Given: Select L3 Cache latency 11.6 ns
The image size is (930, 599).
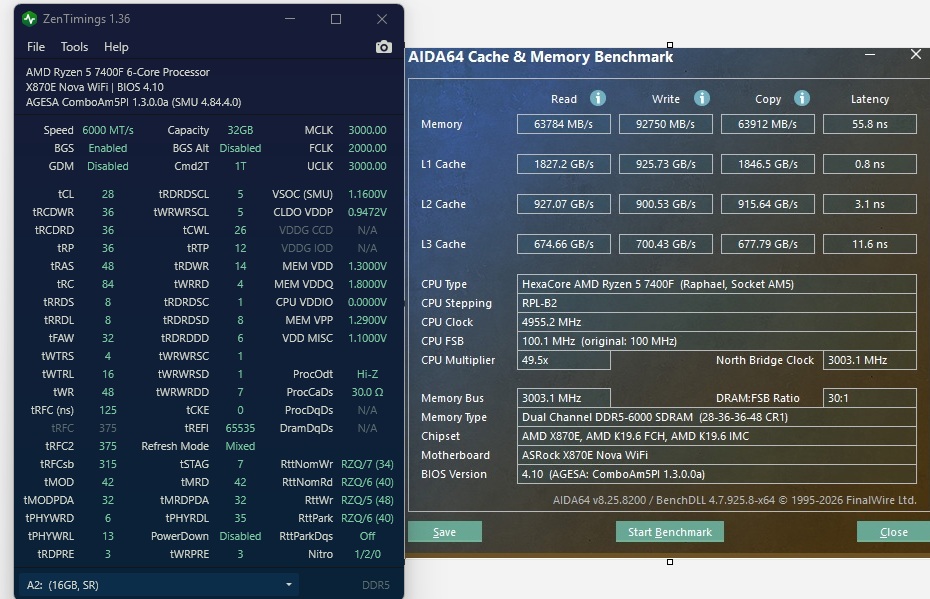Looking at the screenshot, I should 870,244.
